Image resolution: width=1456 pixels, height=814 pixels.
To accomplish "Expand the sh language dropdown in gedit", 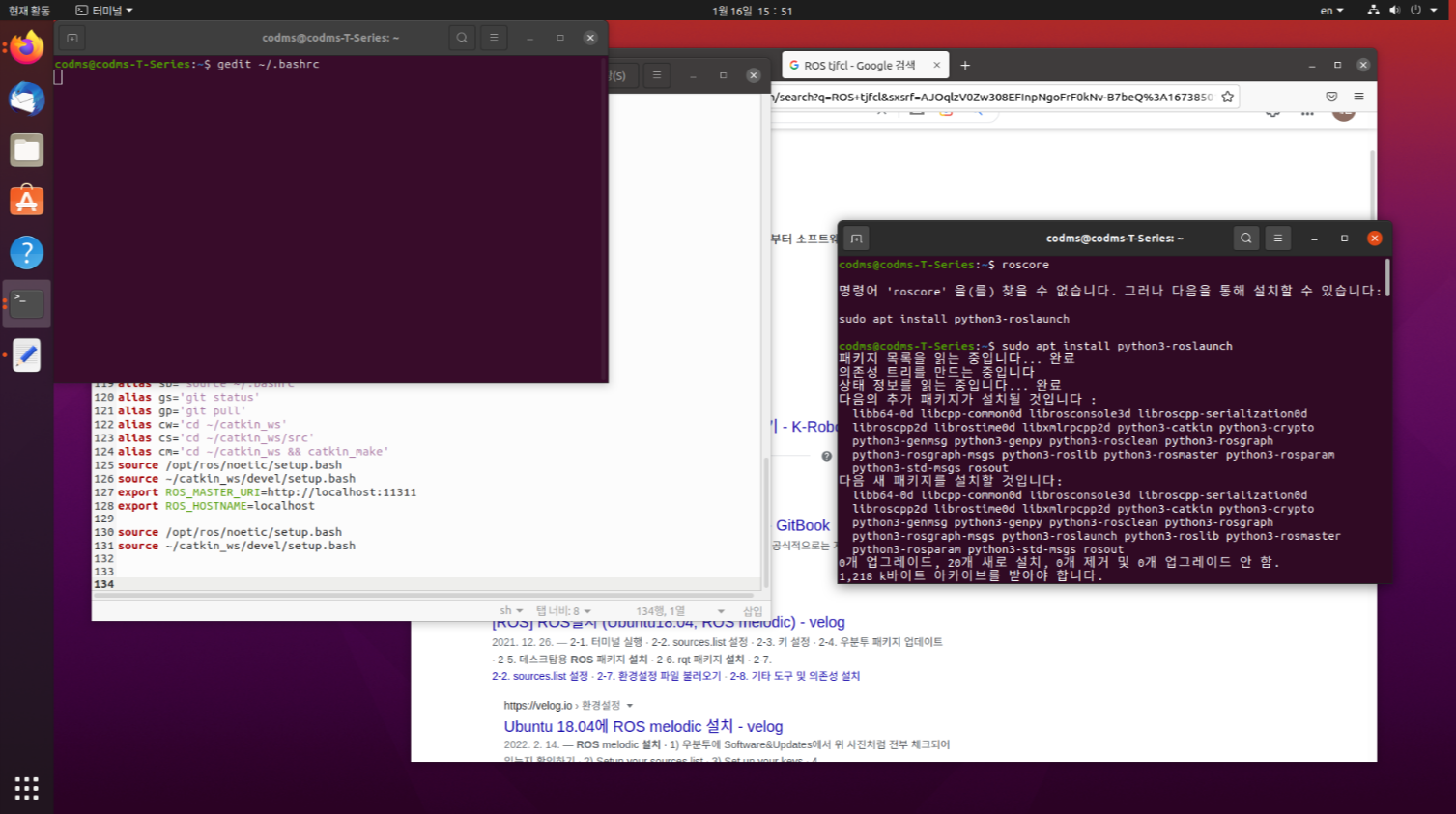I will tap(511, 610).
